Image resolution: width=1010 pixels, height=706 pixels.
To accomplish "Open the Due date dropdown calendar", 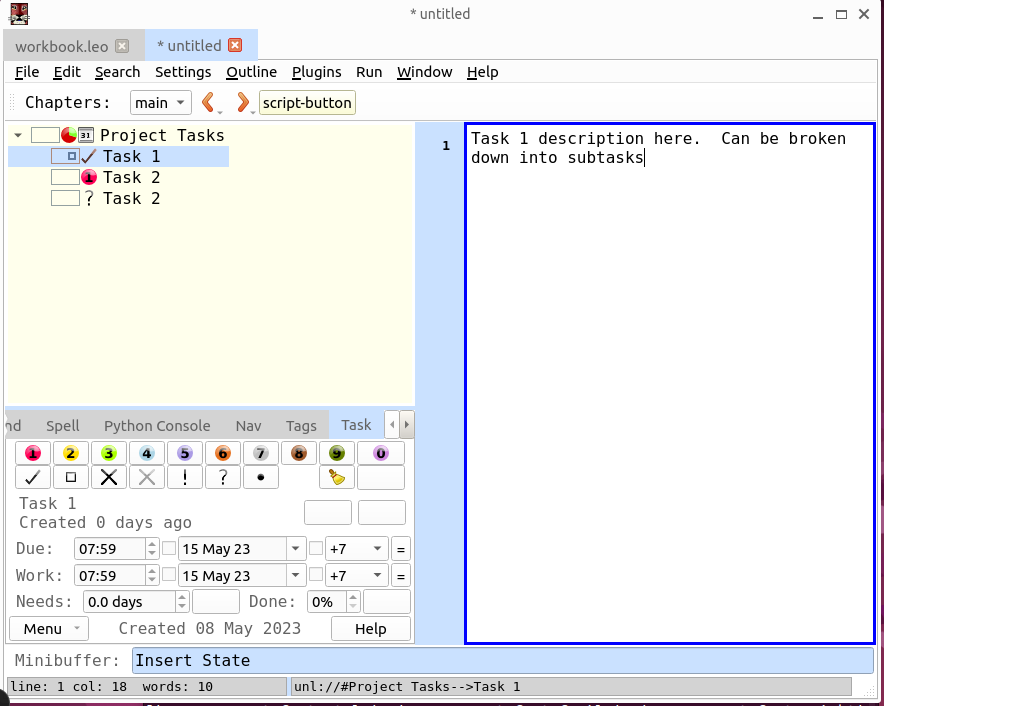I will coord(295,548).
